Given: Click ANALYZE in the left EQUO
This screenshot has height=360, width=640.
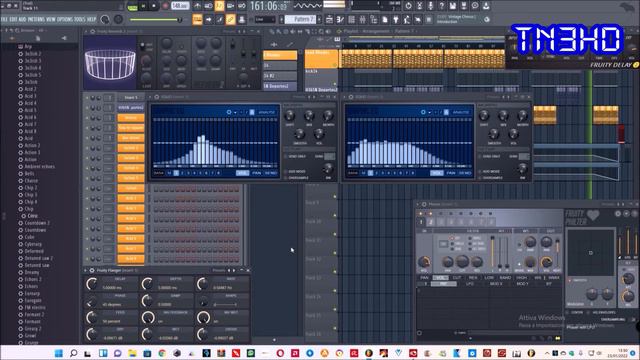Looking at the screenshot, I should pos(267,112).
